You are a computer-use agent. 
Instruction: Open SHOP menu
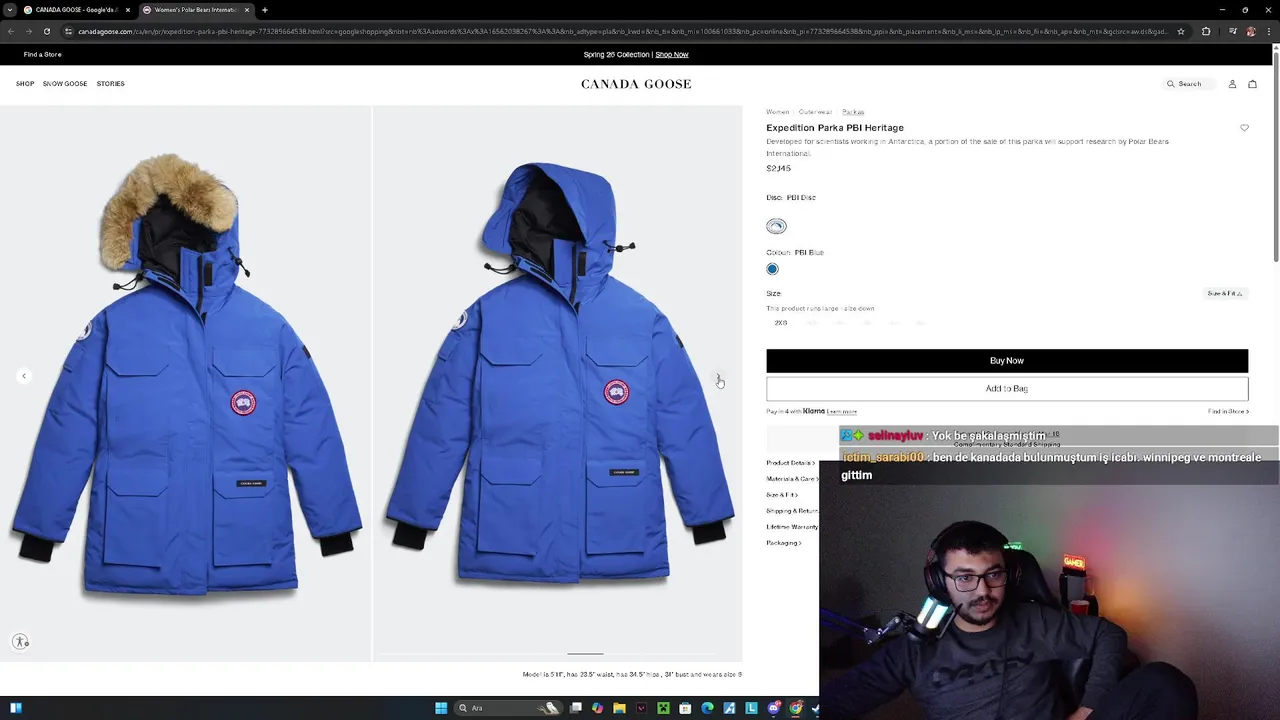(x=25, y=84)
